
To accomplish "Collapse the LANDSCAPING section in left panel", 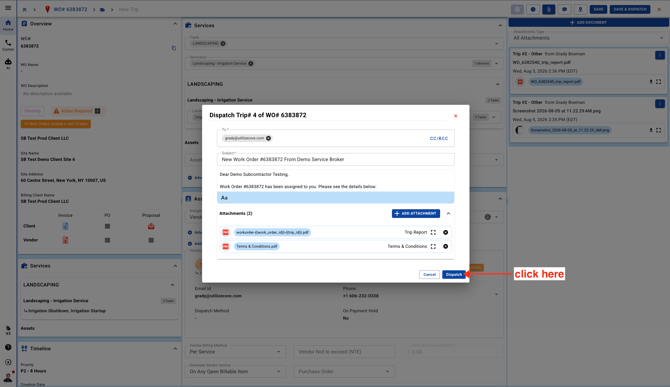I will 172,285.
